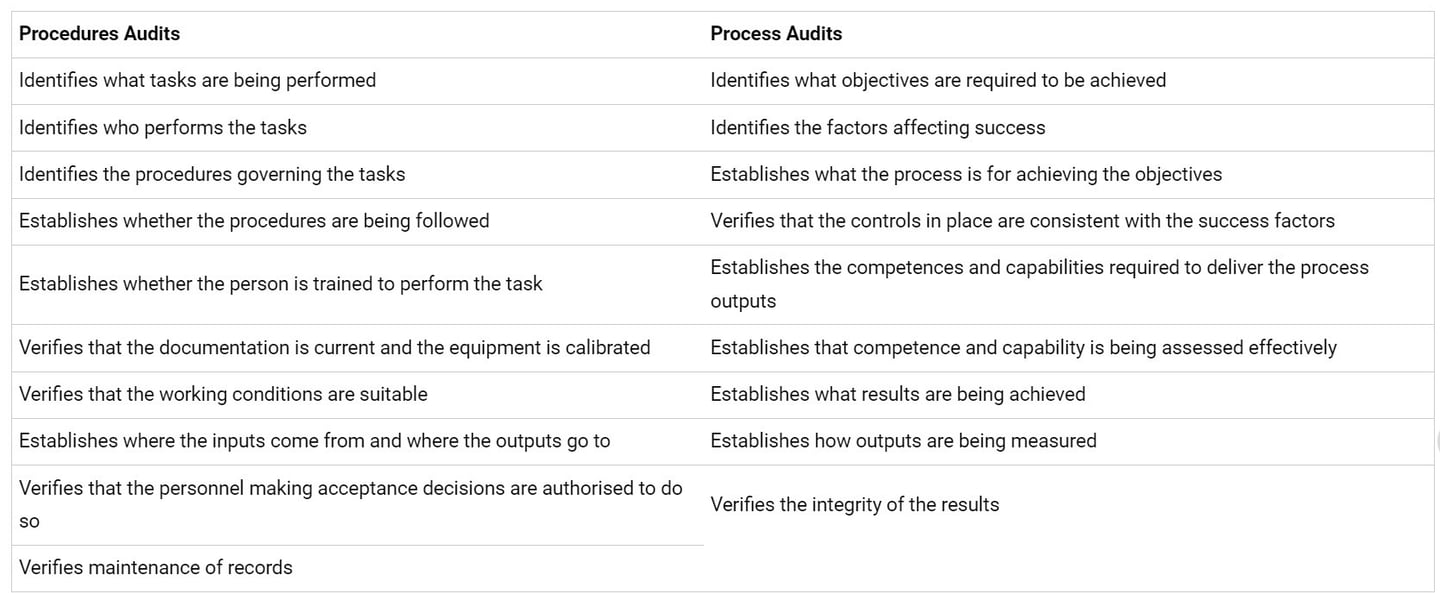
Task: Select 'Establishes the competences and capabilities required' cell
Action: click(x=1068, y=285)
